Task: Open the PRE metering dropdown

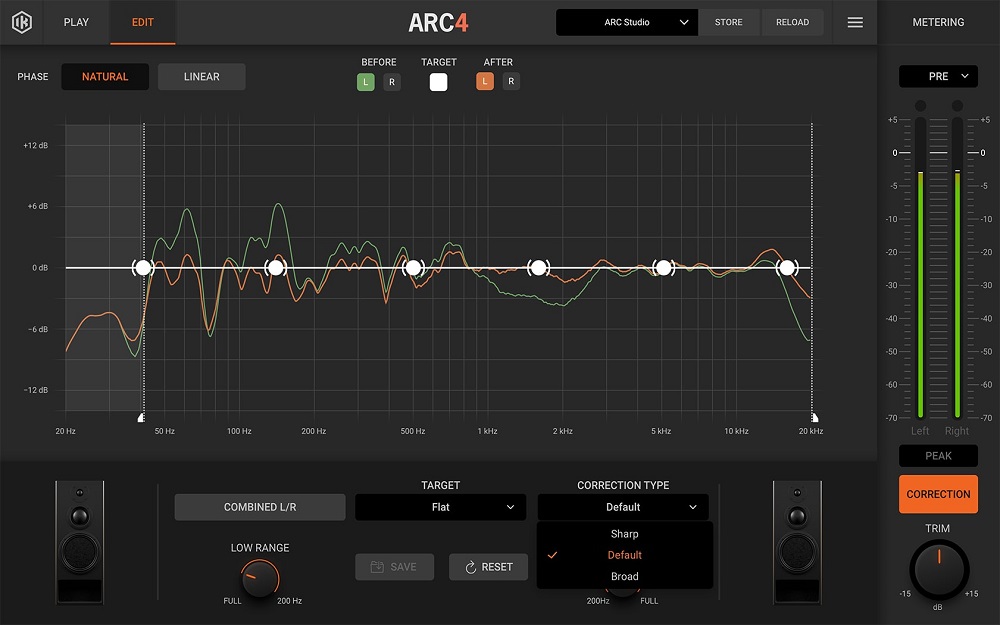Action: (938, 76)
